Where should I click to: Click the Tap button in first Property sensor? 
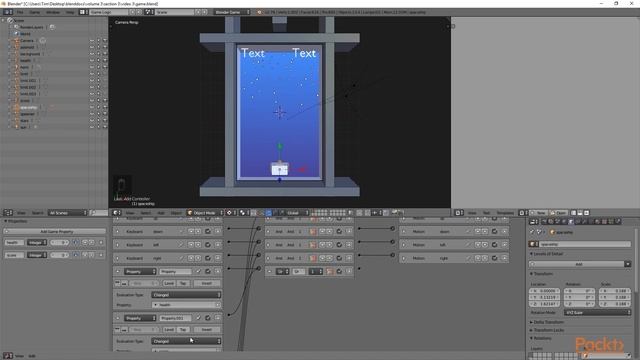pyautogui.click(x=183, y=283)
